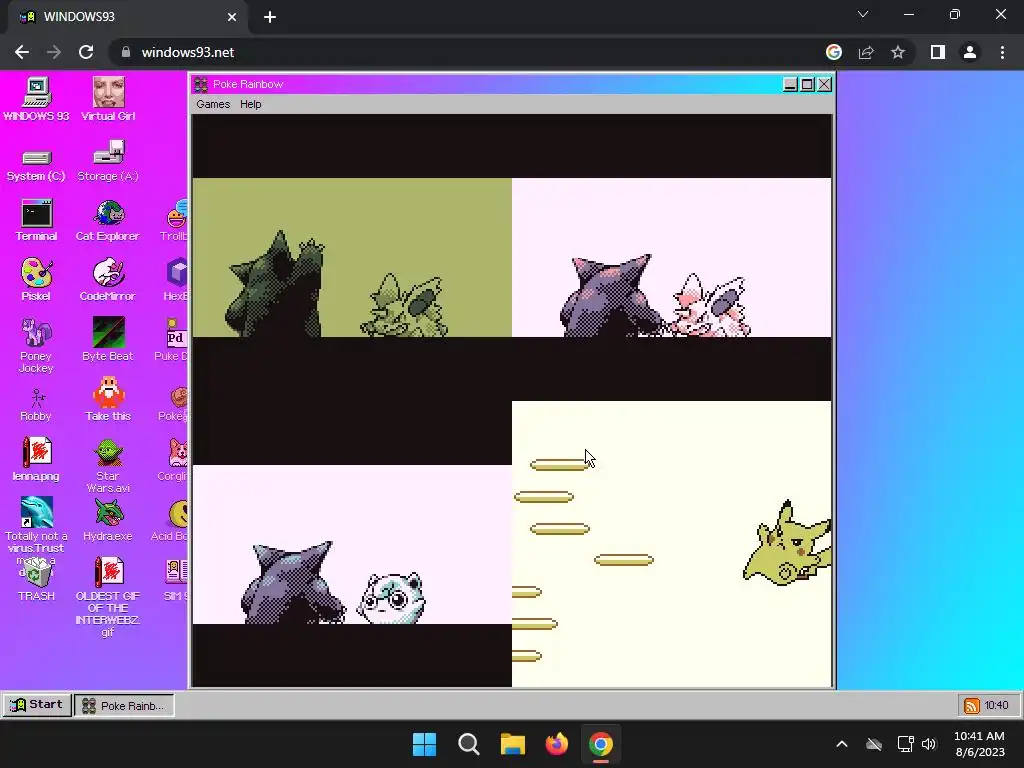1024x768 pixels.
Task: Maximize the Poke Rainbow window
Action: (x=807, y=84)
